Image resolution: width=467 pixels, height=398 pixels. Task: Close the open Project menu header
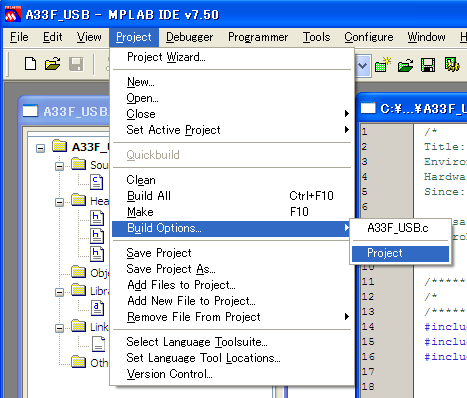pos(134,37)
